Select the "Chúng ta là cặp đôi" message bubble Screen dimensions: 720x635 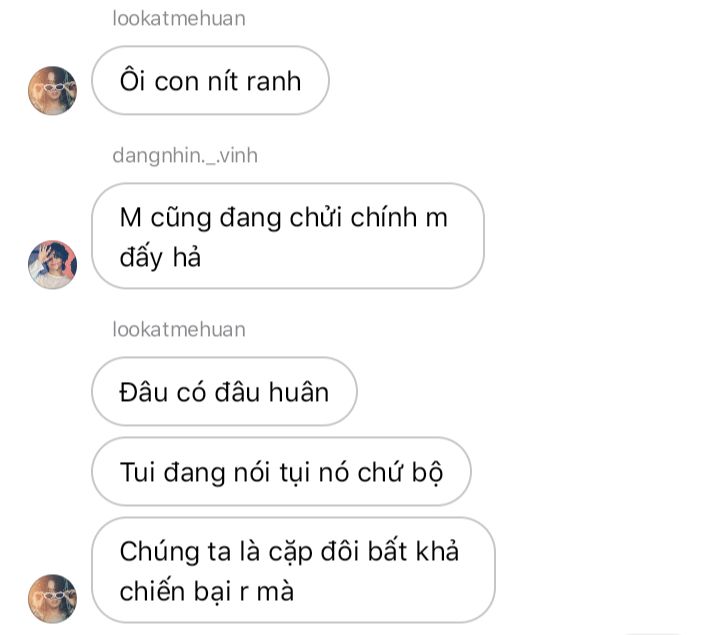(x=293, y=570)
